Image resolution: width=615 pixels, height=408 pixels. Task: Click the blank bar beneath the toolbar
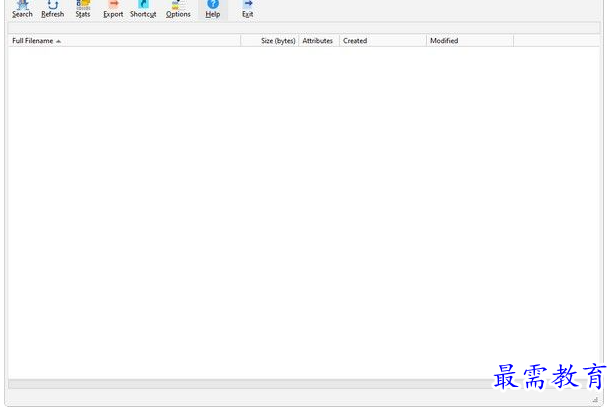click(300, 27)
